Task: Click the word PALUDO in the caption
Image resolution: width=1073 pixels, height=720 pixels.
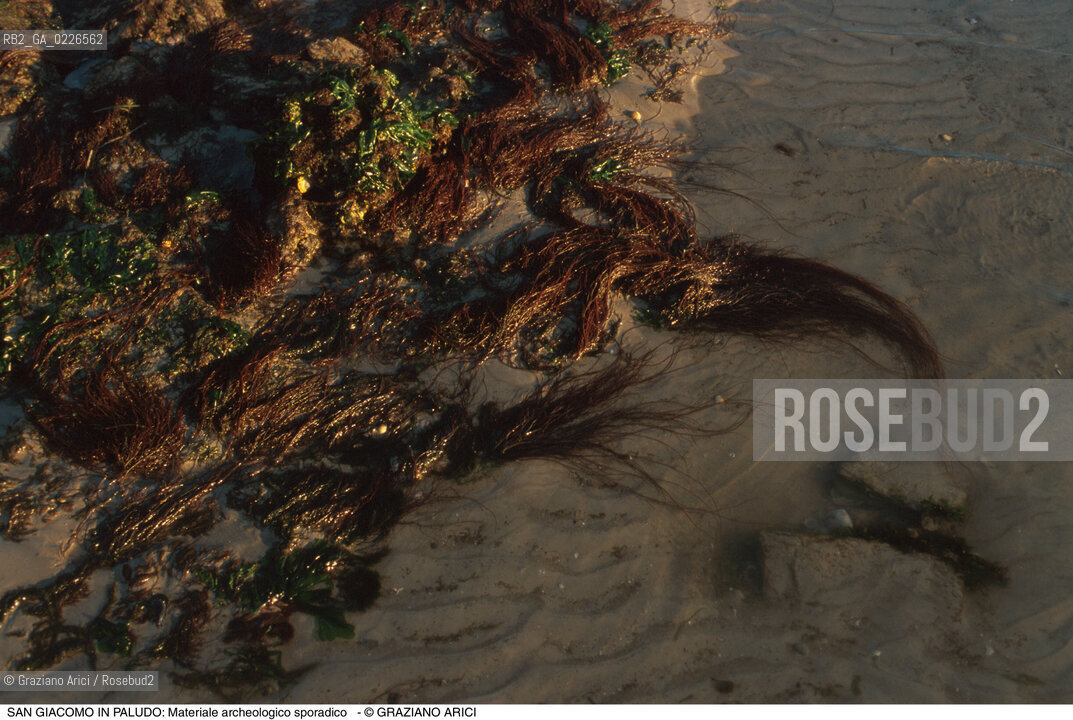Action: coord(140,712)
